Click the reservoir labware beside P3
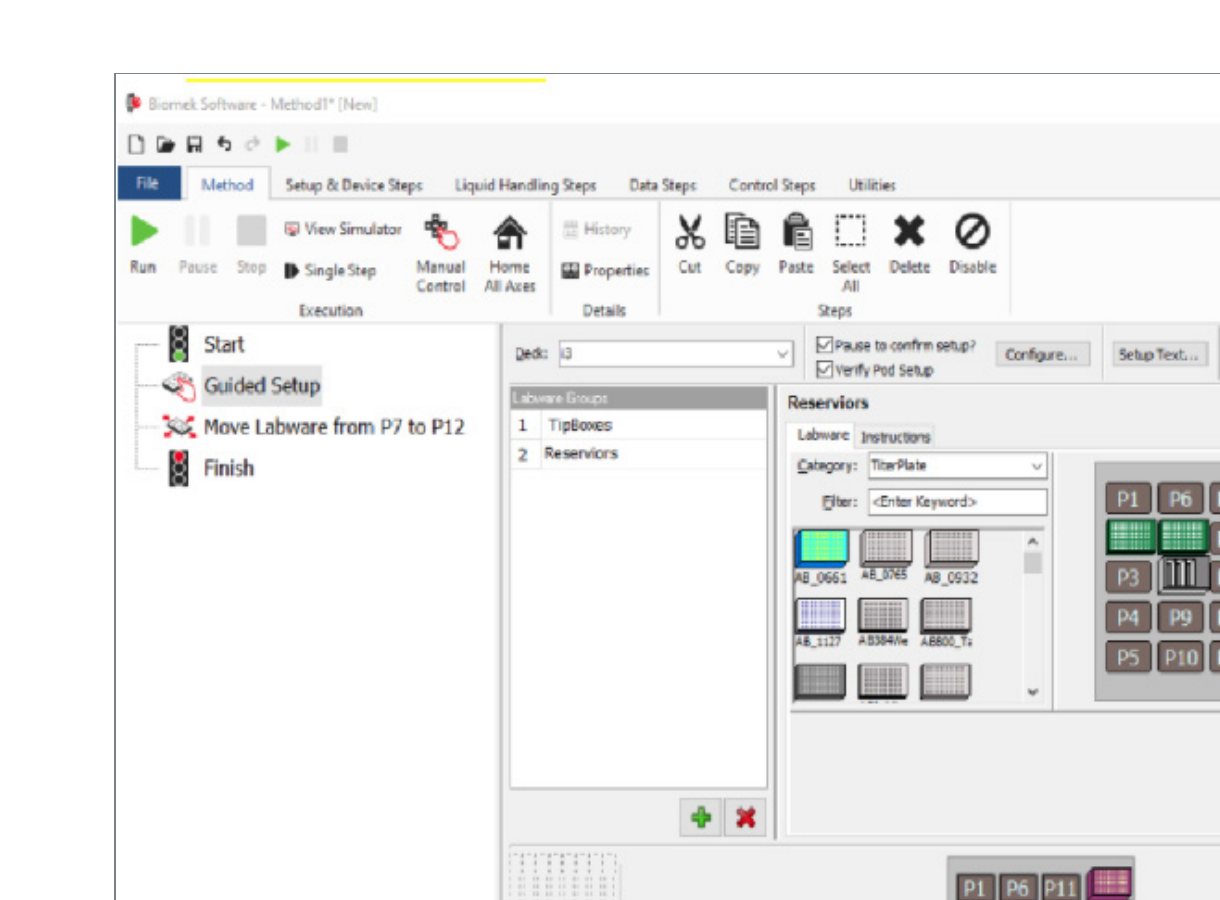This screenshot has height=900, width=1220. [x=1183, y=575]
